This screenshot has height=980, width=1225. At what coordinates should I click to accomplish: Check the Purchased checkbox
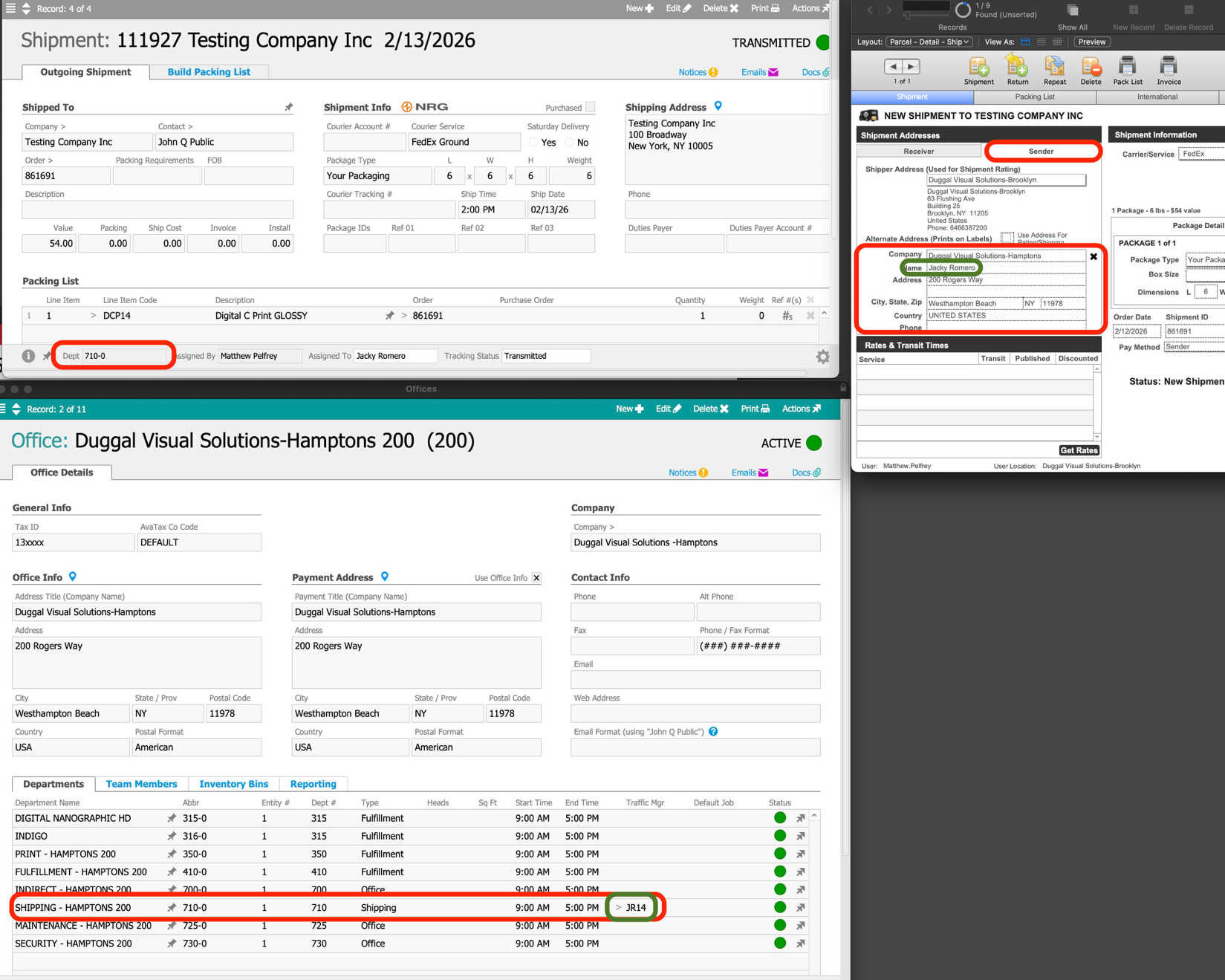(591, 107)
